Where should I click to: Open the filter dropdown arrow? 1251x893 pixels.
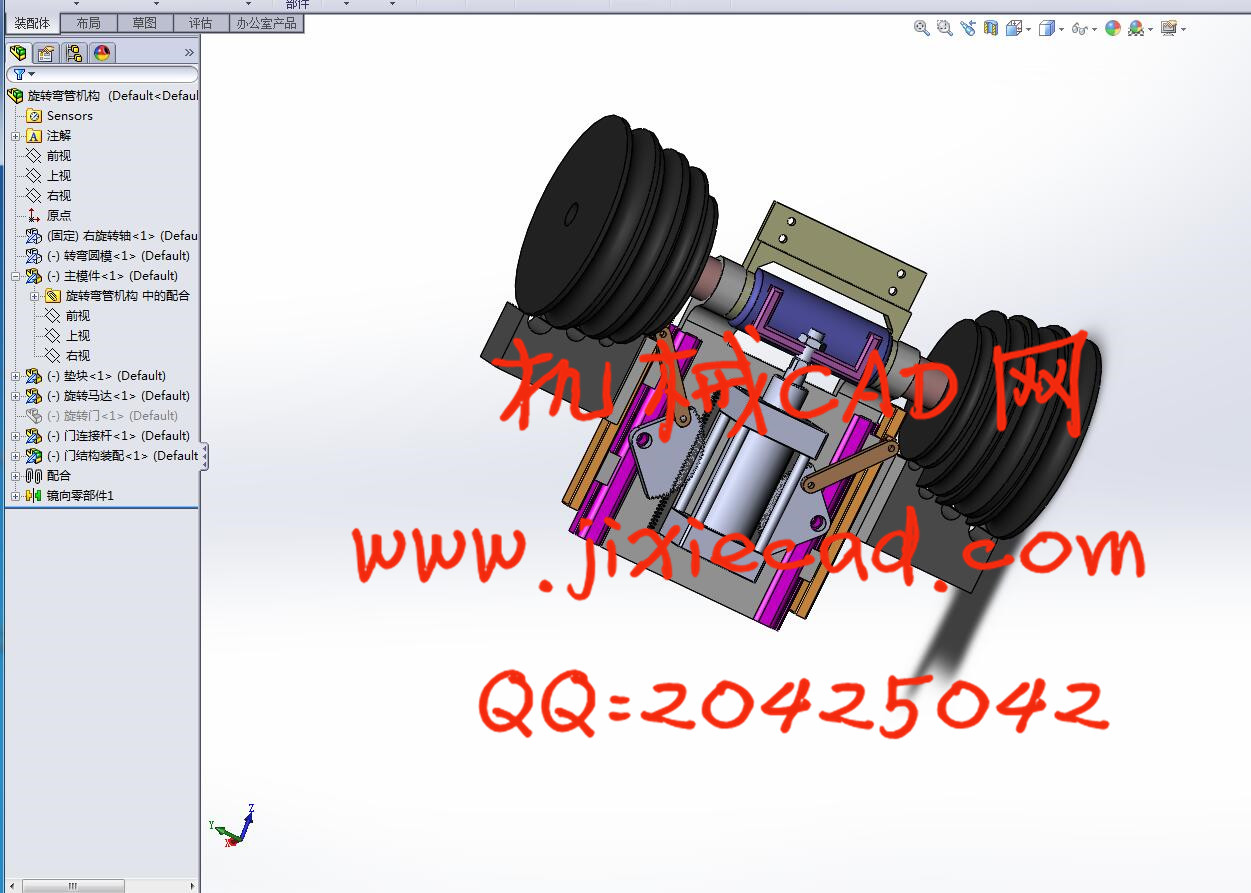[32, 74]
